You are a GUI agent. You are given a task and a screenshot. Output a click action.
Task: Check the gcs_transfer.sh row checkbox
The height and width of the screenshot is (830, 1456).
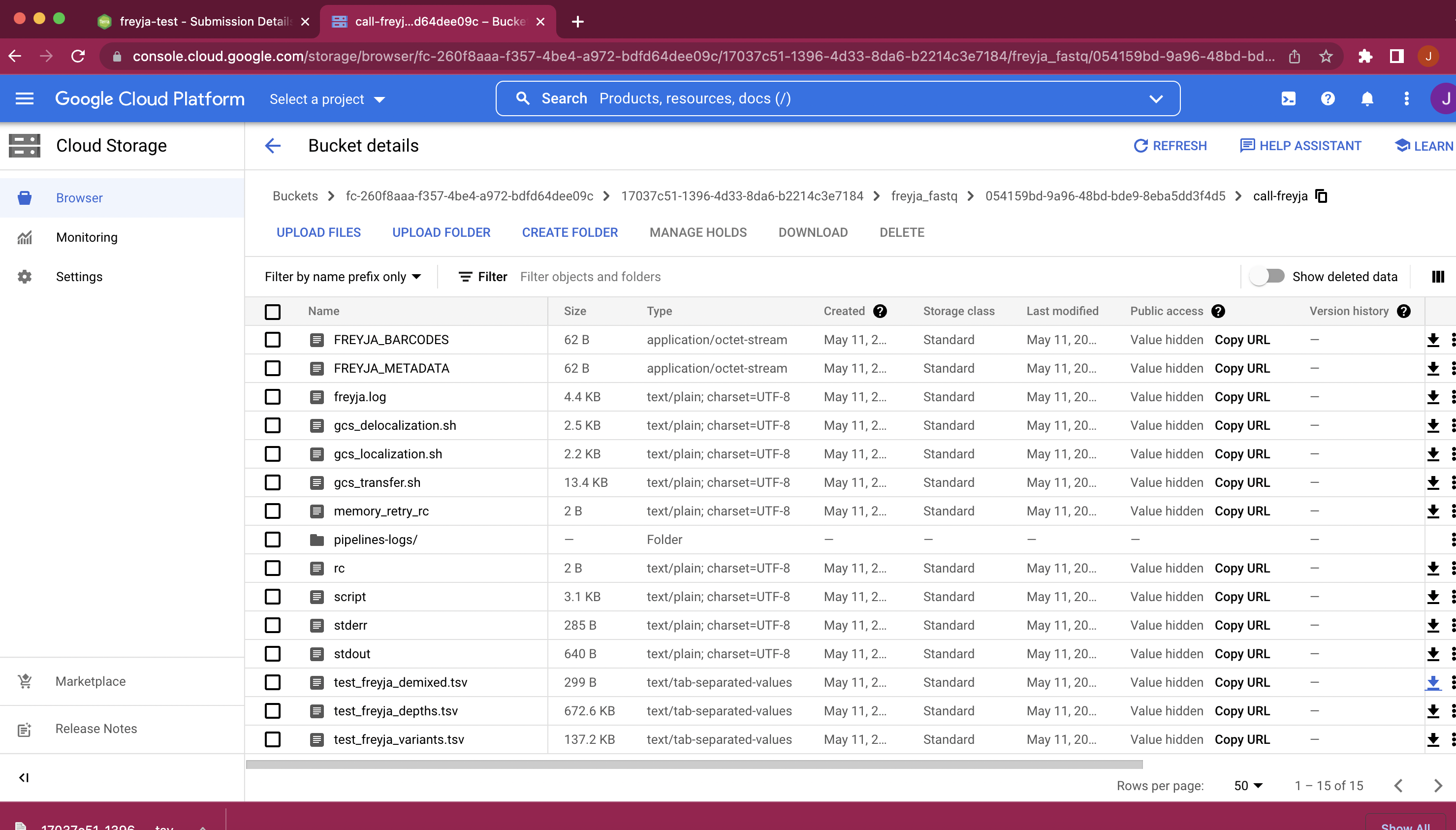(x=272, y=482)
